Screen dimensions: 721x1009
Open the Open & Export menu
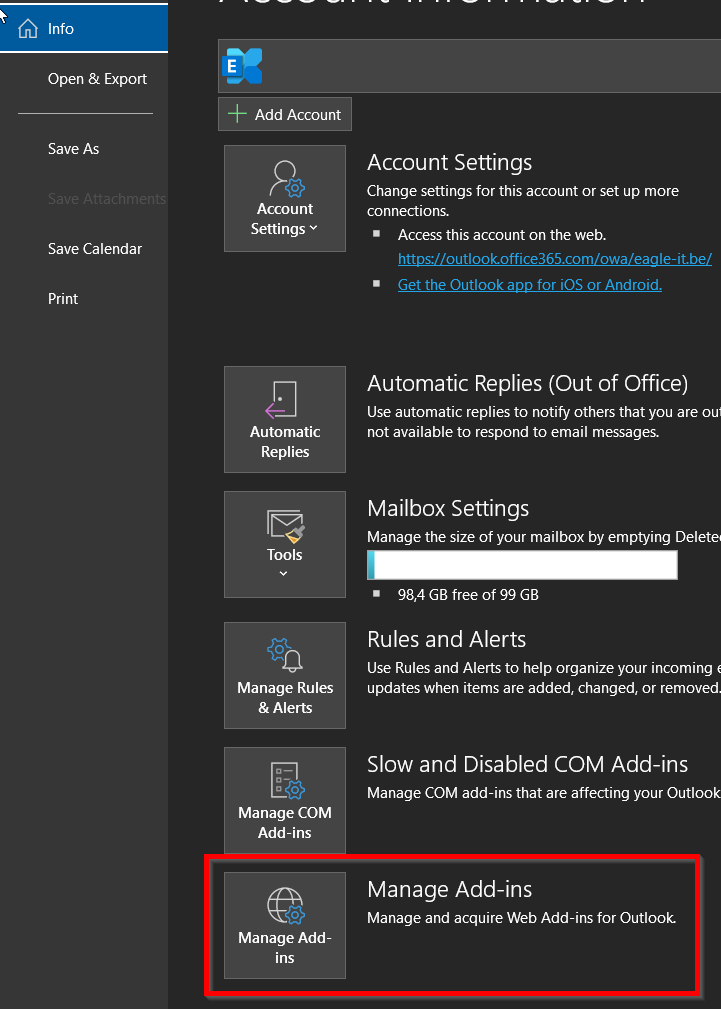click(x=97, y=79)
